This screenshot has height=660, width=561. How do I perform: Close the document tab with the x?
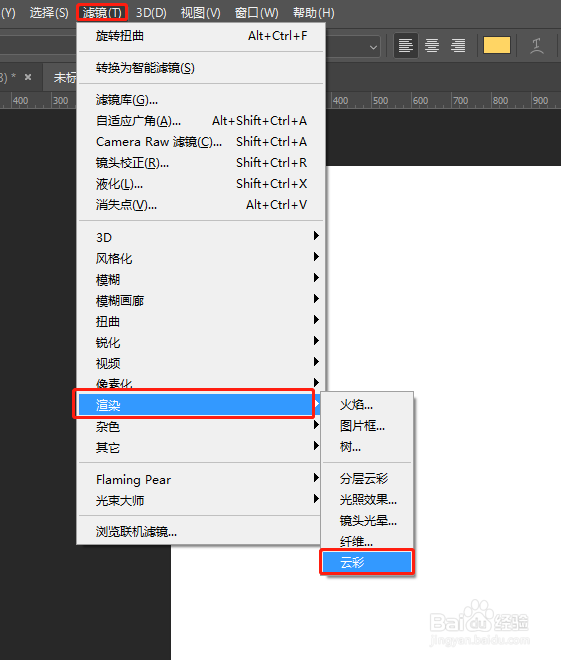click(x=28, y=77)
